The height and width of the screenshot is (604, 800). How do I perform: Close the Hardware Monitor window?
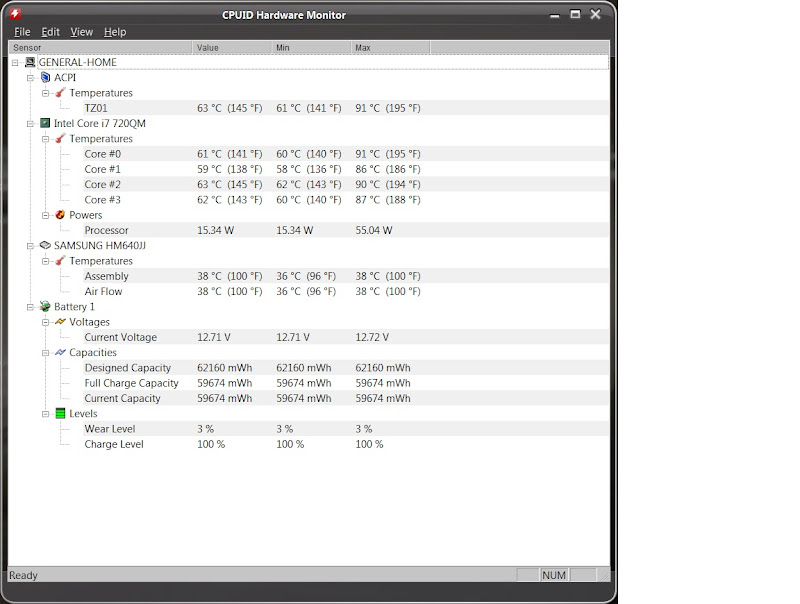[595, 14]
